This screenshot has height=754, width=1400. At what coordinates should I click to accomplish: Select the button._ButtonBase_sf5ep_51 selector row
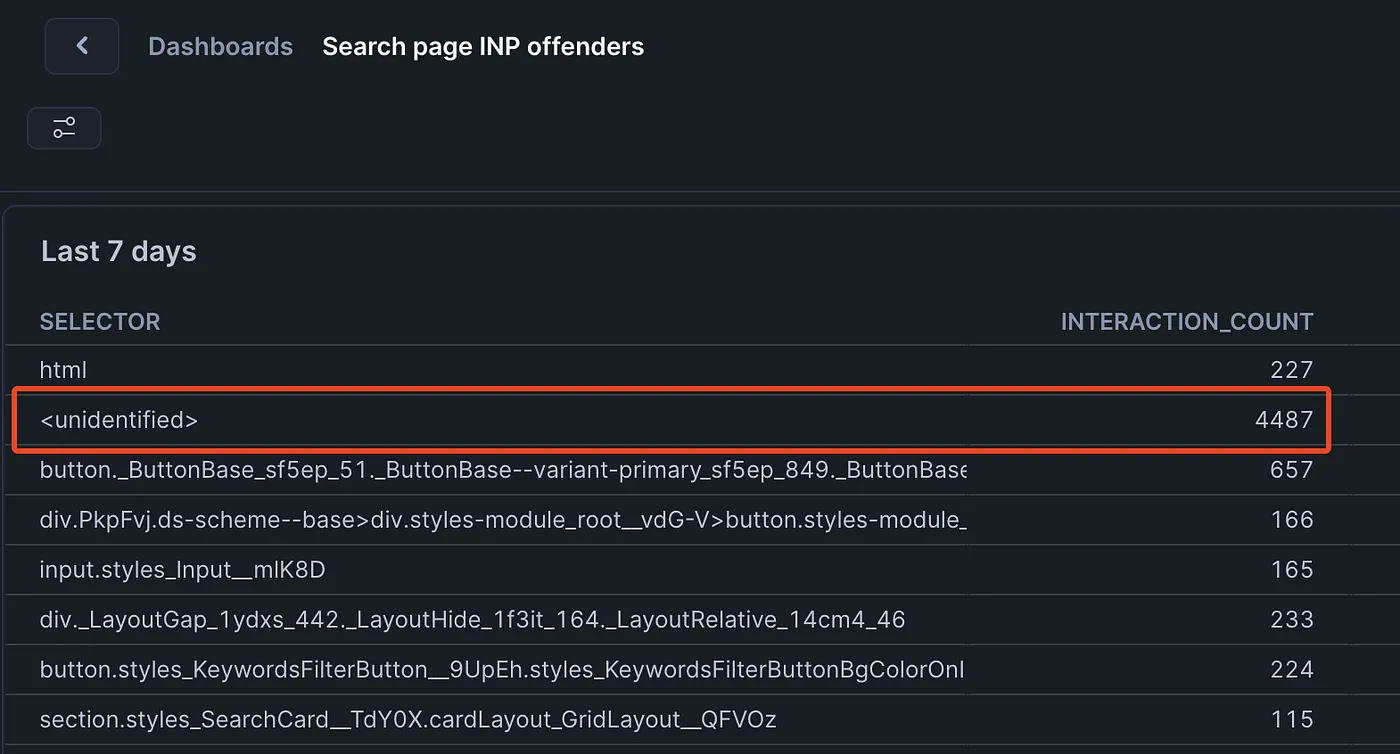click(x=502, y=470)
